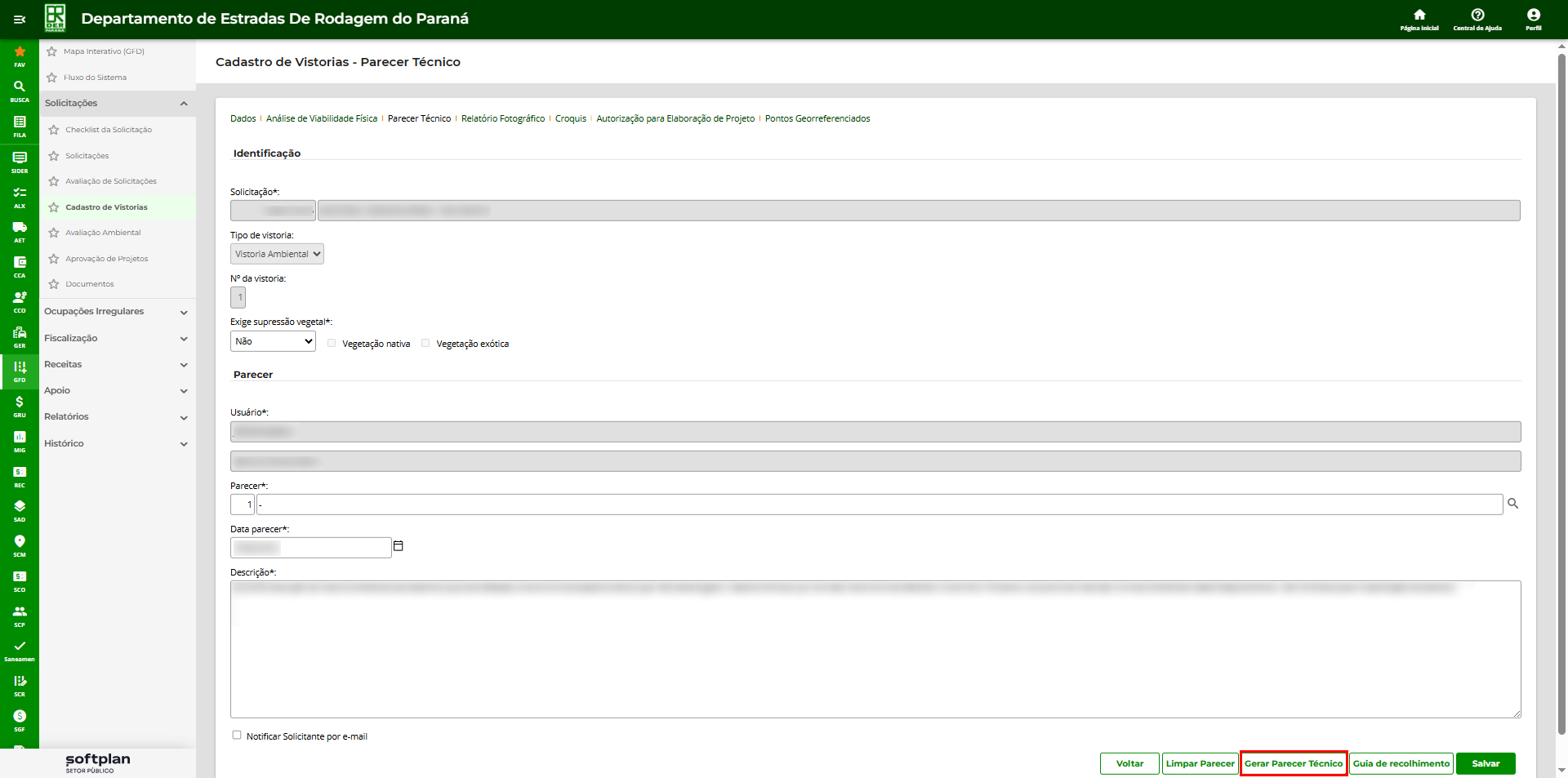Click the Gerar Parecer Técnico button
The image size is (1568, 778).
pos(1293,763)
